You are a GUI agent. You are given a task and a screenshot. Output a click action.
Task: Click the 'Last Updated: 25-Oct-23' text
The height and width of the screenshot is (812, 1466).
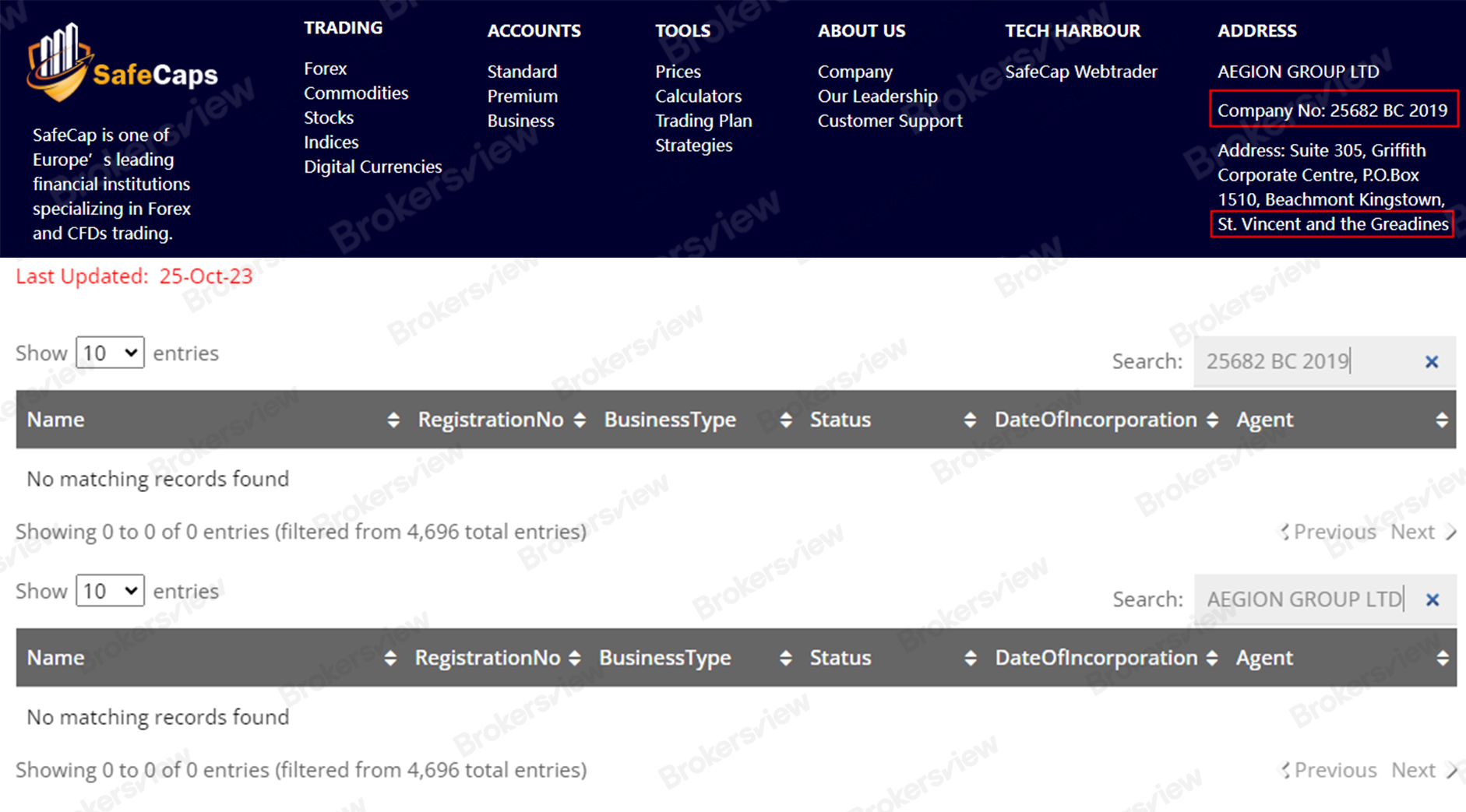point(134,276)
